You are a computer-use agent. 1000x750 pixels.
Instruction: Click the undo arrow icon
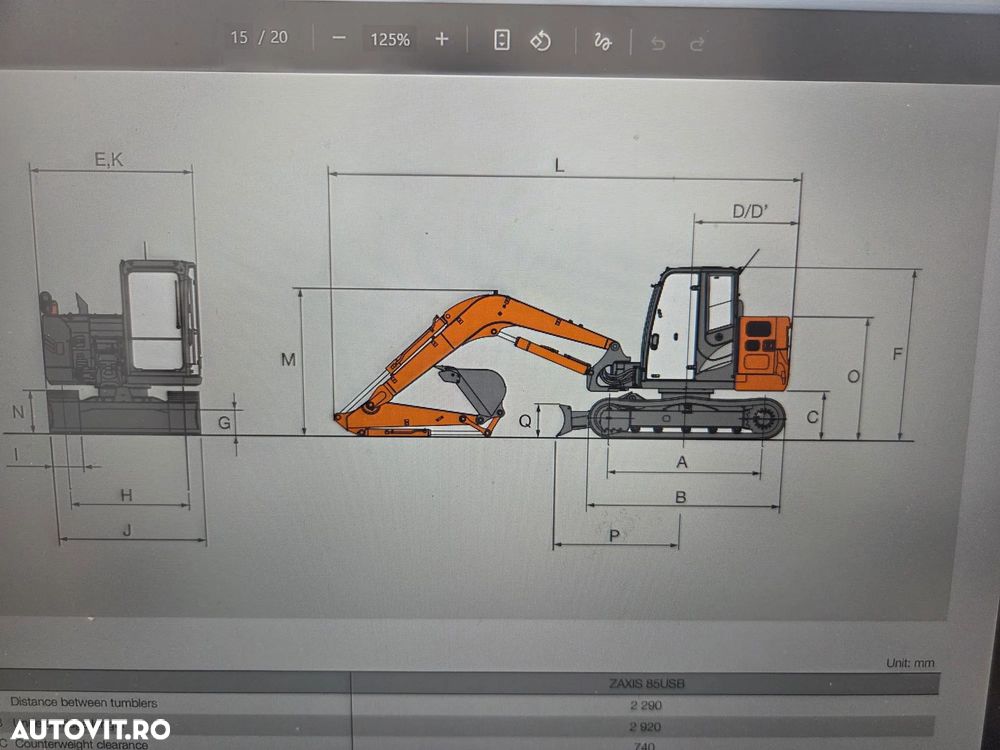pyautogui.click(x=658, y=43)
